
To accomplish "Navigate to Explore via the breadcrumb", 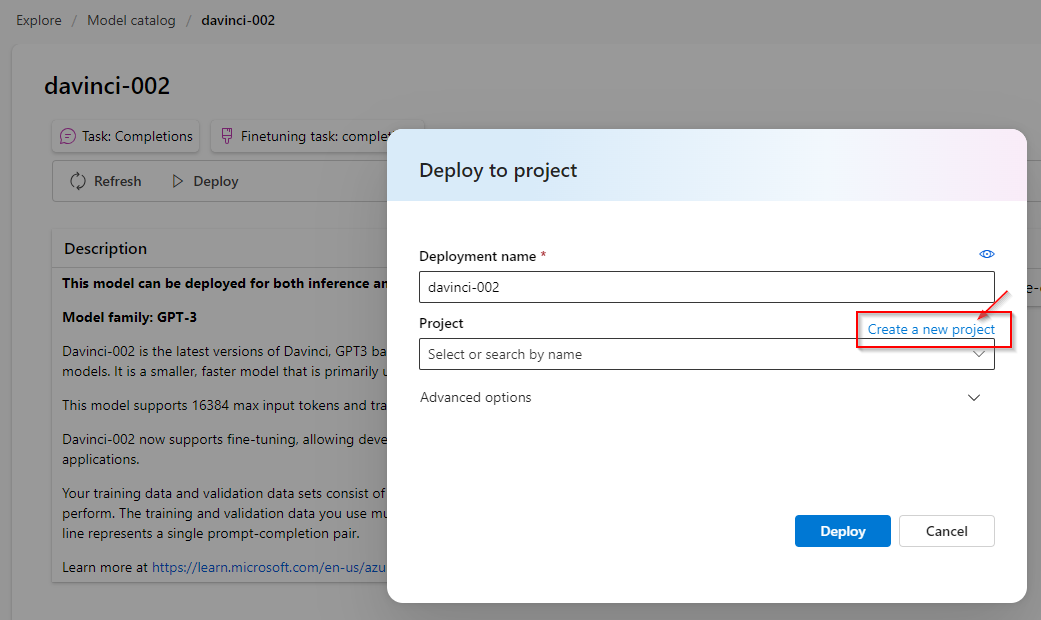I will [x=38, y=19].
